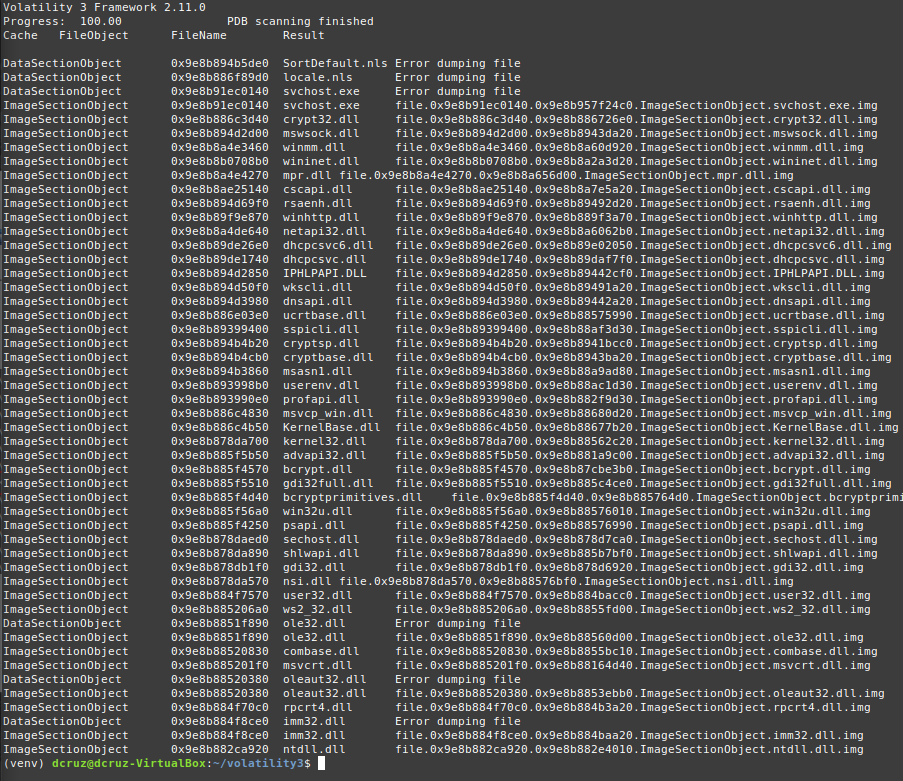
Task: Click the nsi.dll.img output file path
Action: pos(566,582)
